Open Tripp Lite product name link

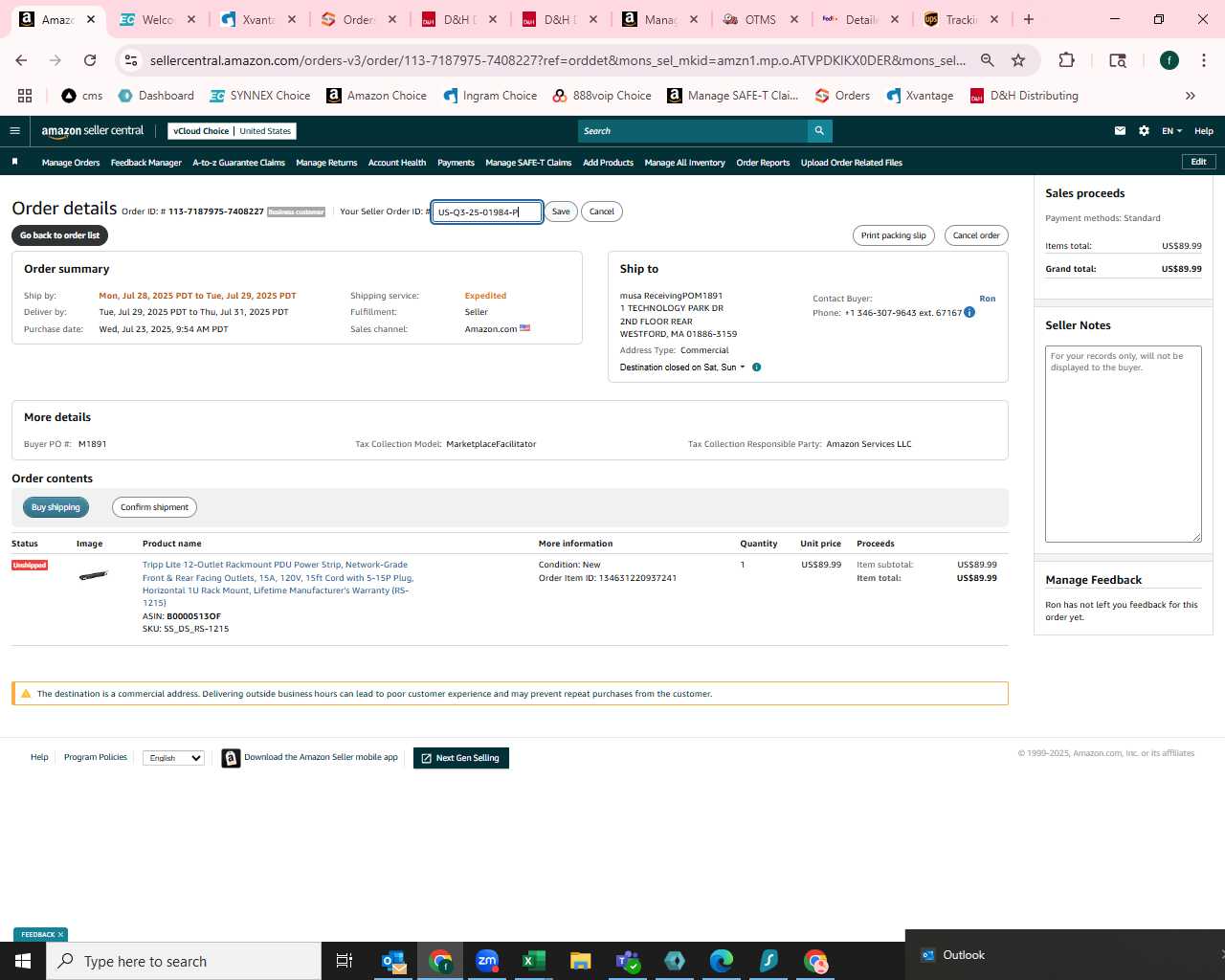pos(278,584)
